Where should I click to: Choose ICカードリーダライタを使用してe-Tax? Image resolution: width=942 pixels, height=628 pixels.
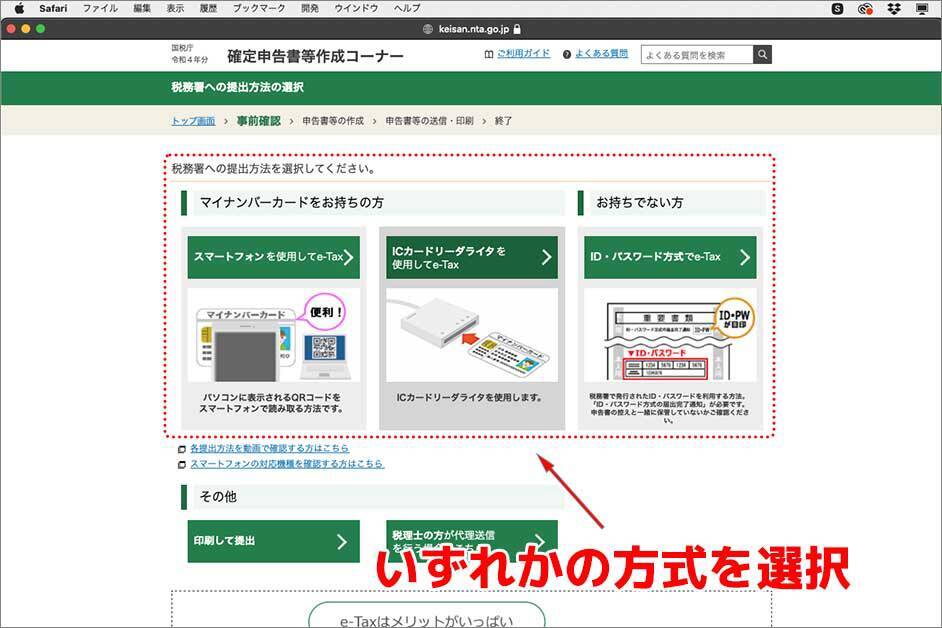click(471, 257)
